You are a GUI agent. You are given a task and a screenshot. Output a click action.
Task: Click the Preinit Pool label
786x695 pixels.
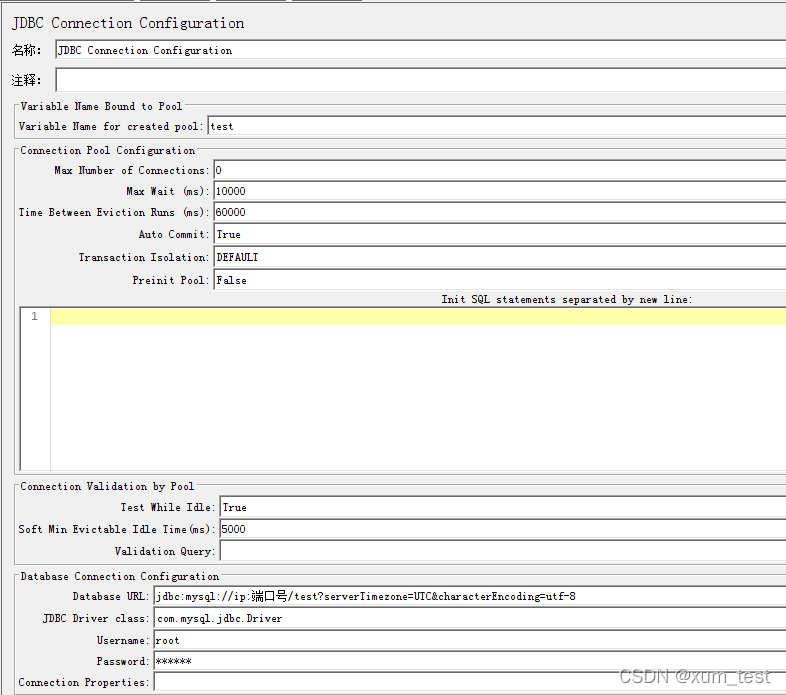171,280
